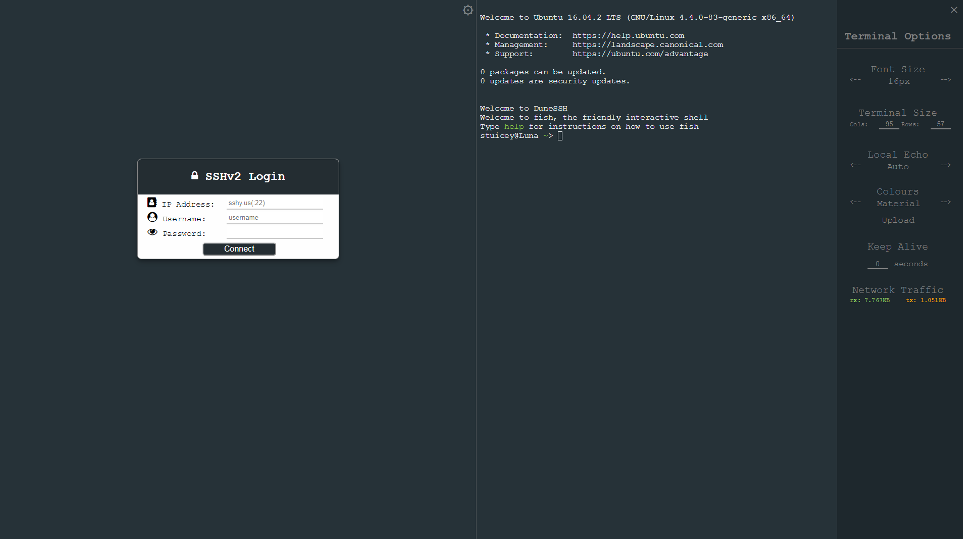
Task: Focus the Password input field
Action: pos(275,233)
